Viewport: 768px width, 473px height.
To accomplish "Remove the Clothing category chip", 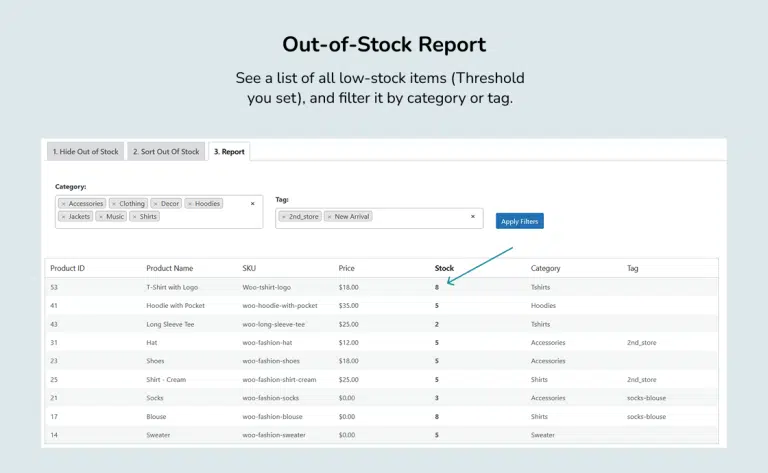I will pyautogui.click(x=114, y=204).
